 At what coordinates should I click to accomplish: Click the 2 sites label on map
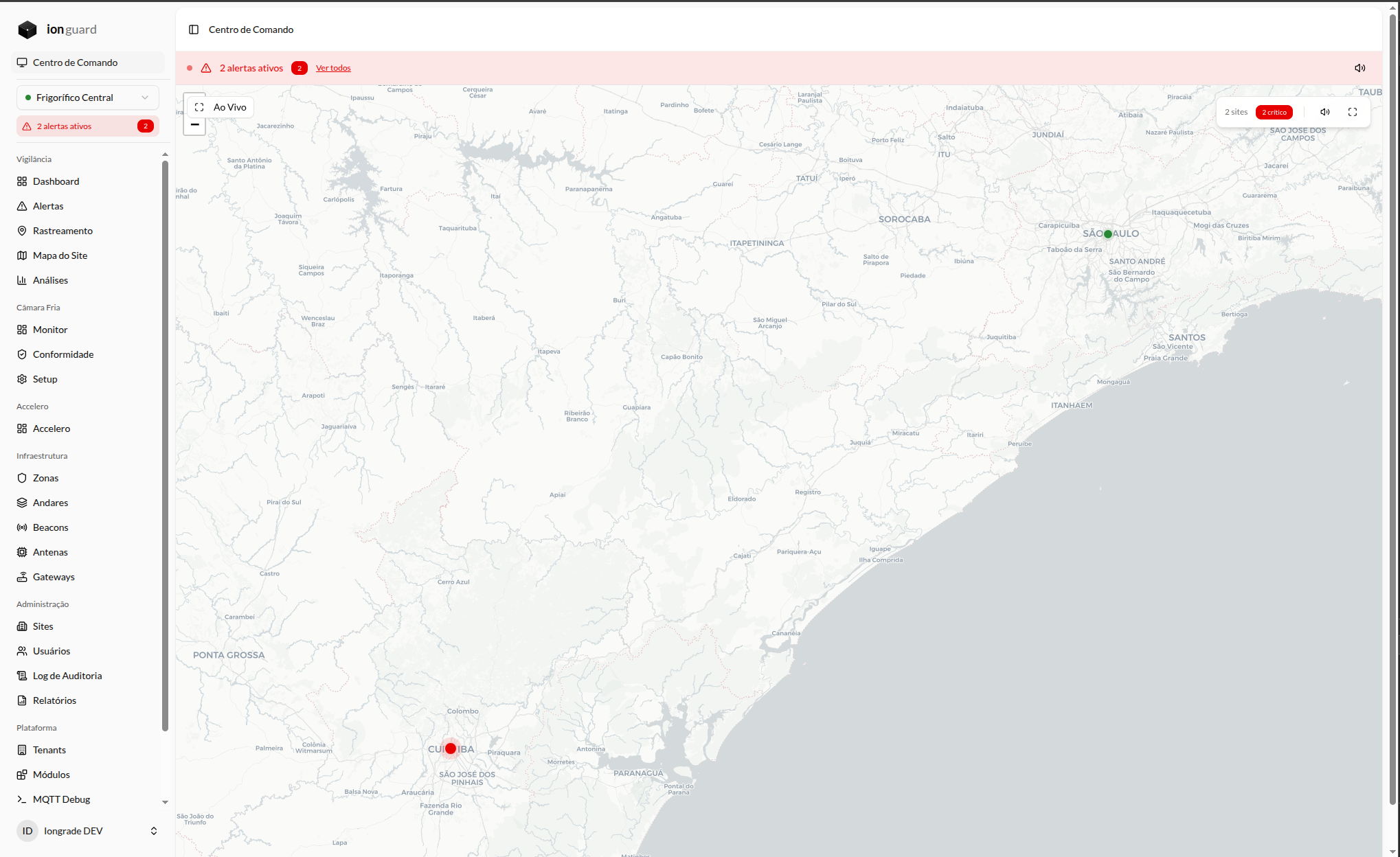point(1236,112)
